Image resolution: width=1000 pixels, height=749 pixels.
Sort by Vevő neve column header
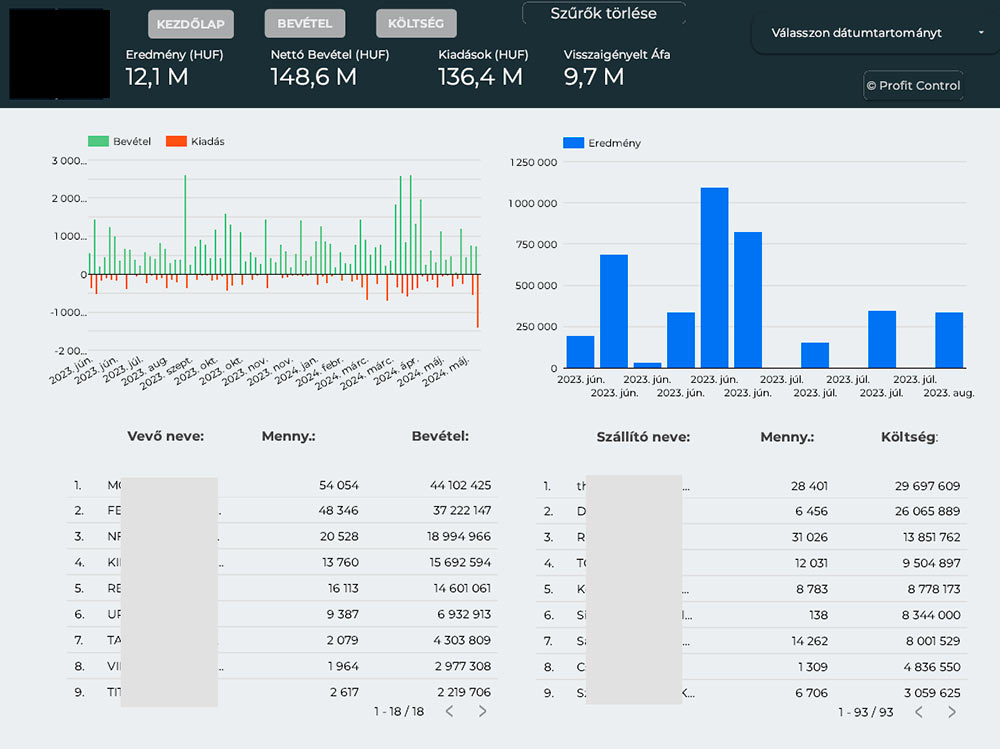(x=166, y=437)
